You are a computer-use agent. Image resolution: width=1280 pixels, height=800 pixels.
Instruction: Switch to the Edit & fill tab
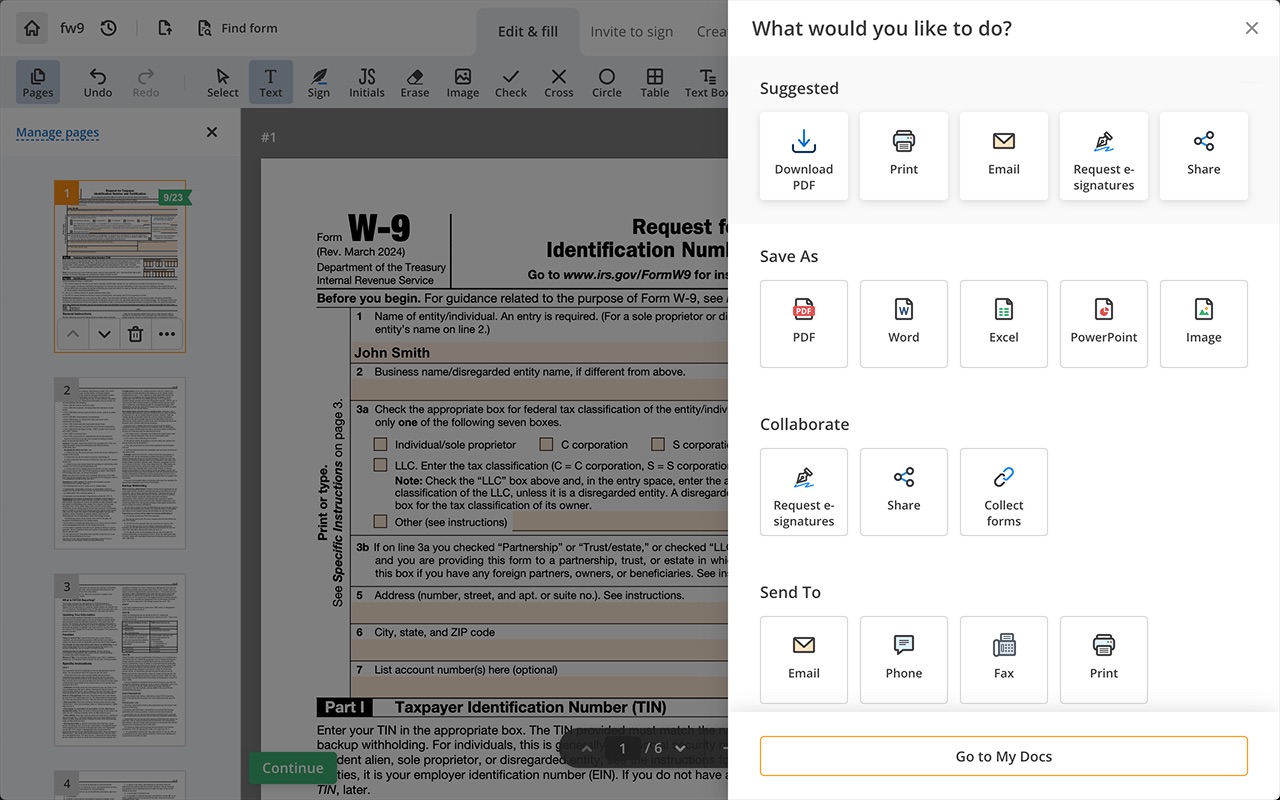tap(528, 31)
